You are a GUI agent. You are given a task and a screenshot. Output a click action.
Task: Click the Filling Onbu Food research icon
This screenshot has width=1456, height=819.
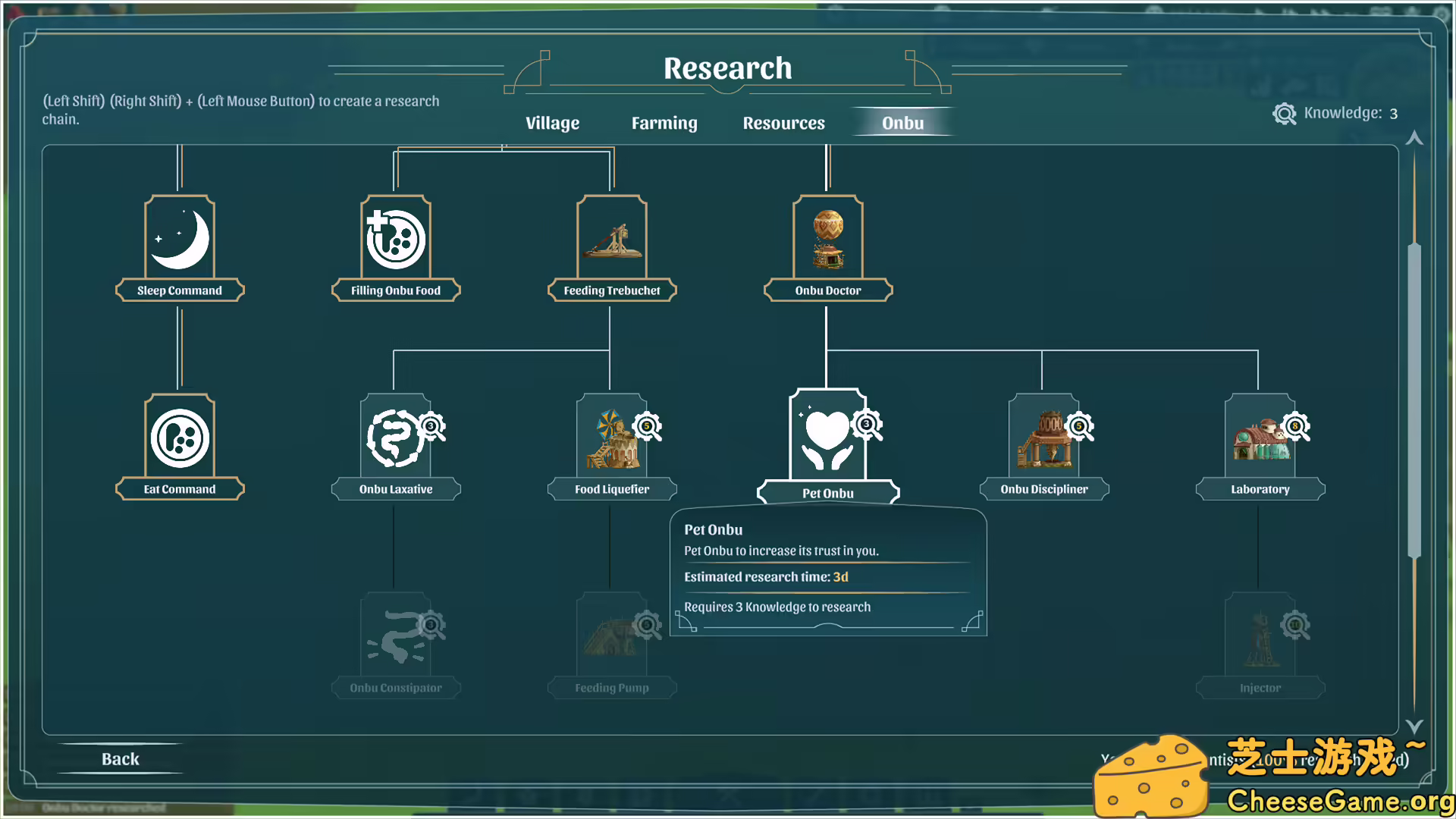click(x=395, y=239)
